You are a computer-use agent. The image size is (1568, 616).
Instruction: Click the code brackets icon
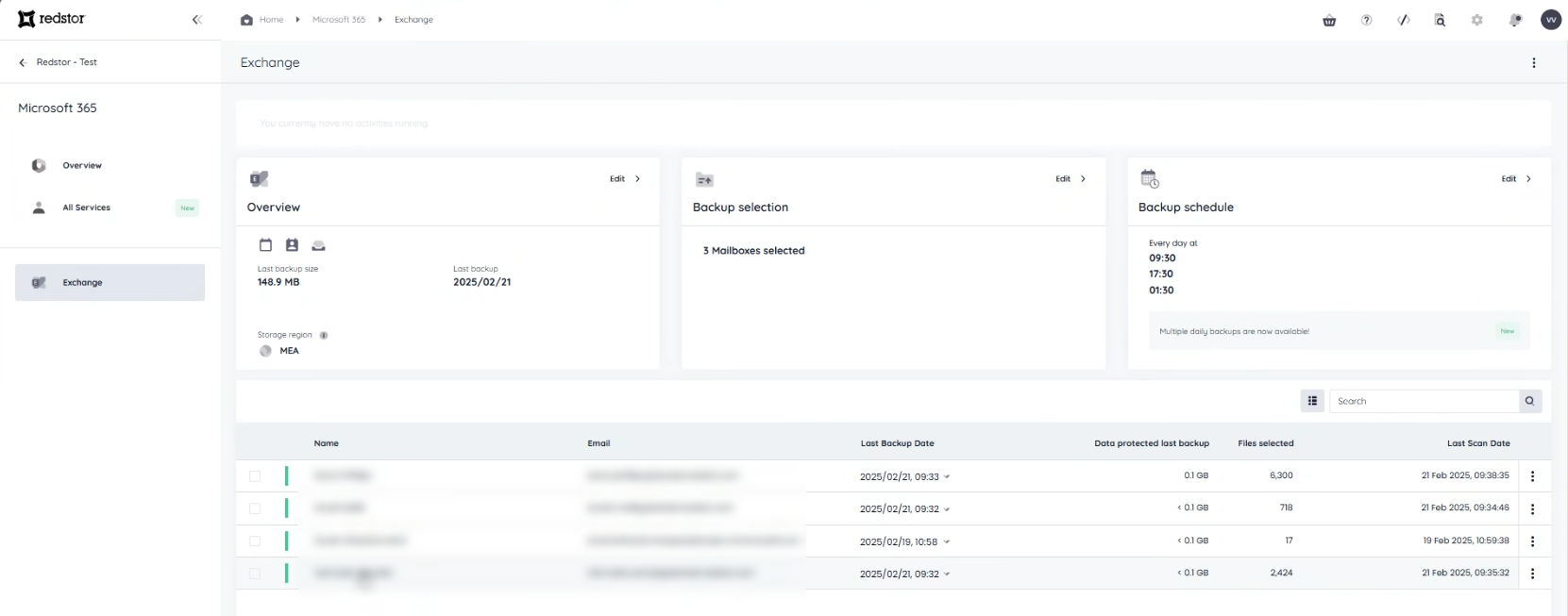click(x=1404, y=20)
